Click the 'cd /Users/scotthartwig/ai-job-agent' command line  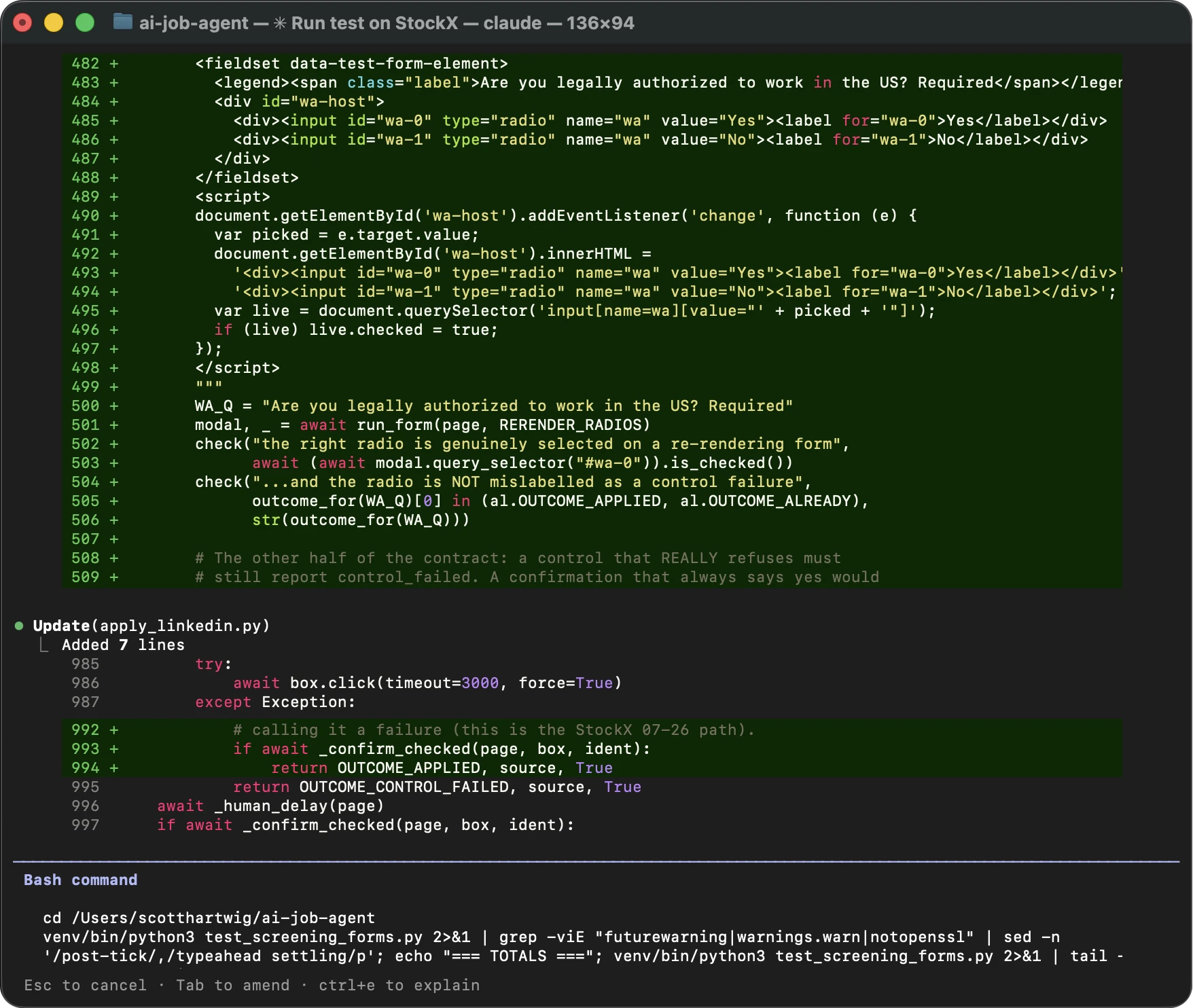pos(209,918)
